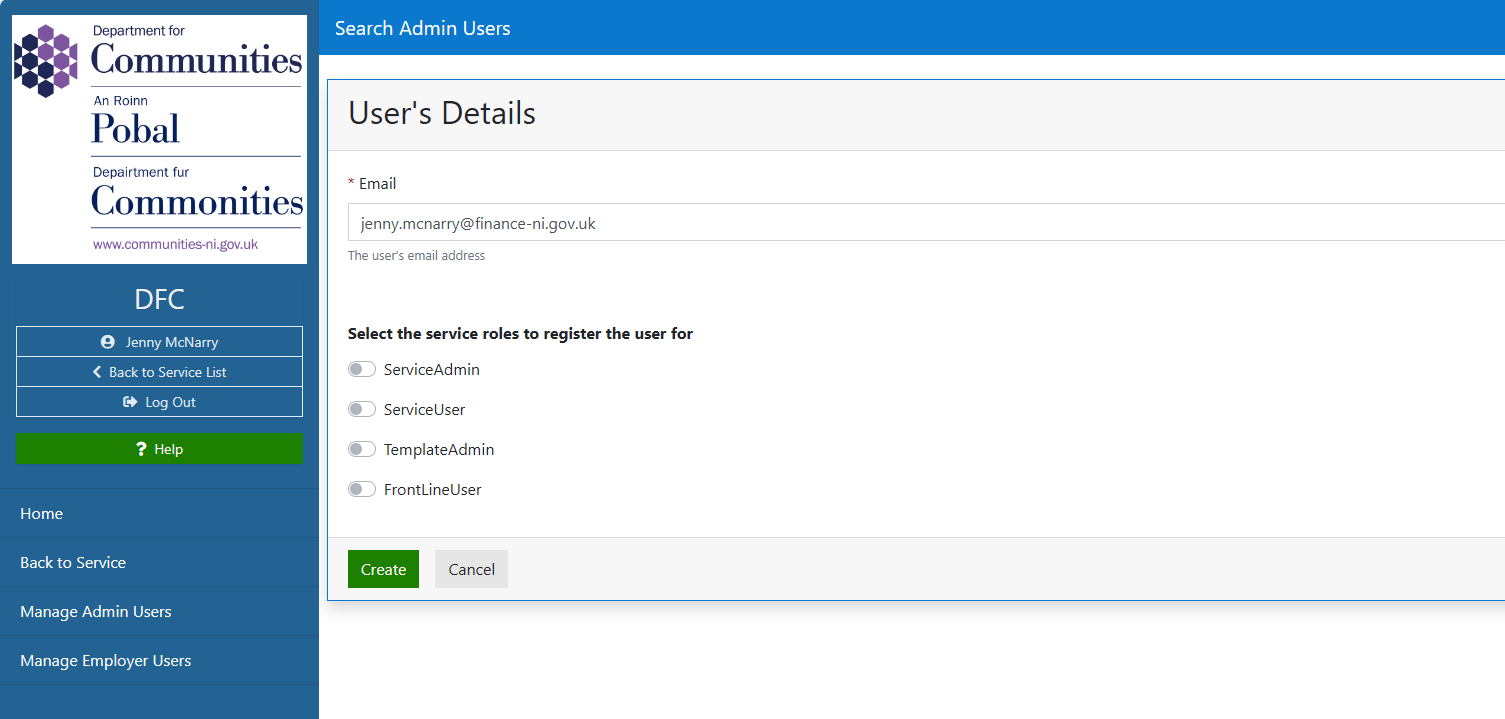Click the hexagon emblem in the Communities logo
This screenshot has width=1505, height=719.
46,60
